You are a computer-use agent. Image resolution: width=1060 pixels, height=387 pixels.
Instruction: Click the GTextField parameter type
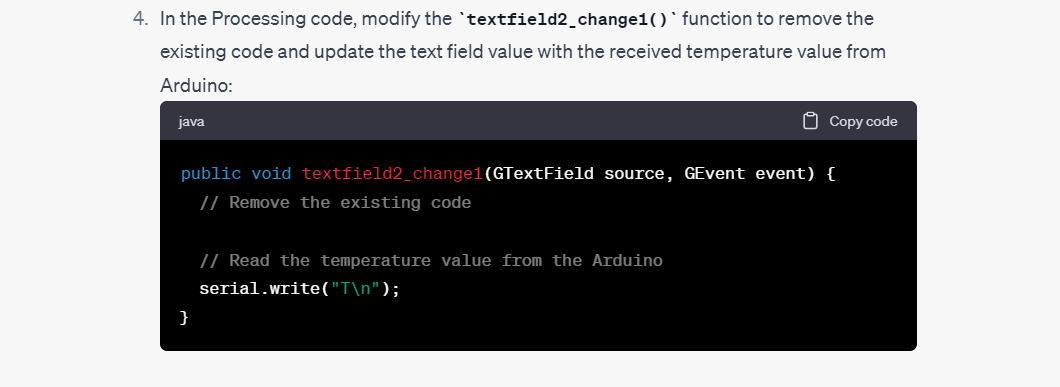[544, 174]
